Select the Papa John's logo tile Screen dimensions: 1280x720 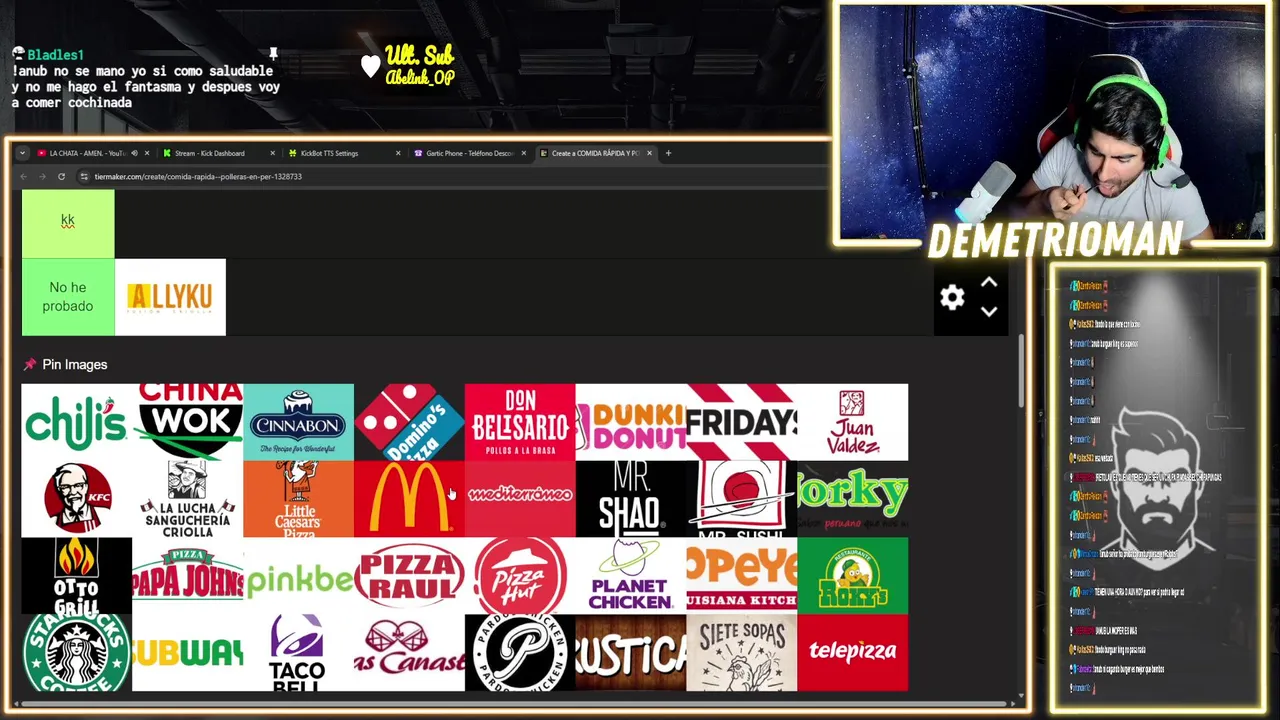click(187, 576)
